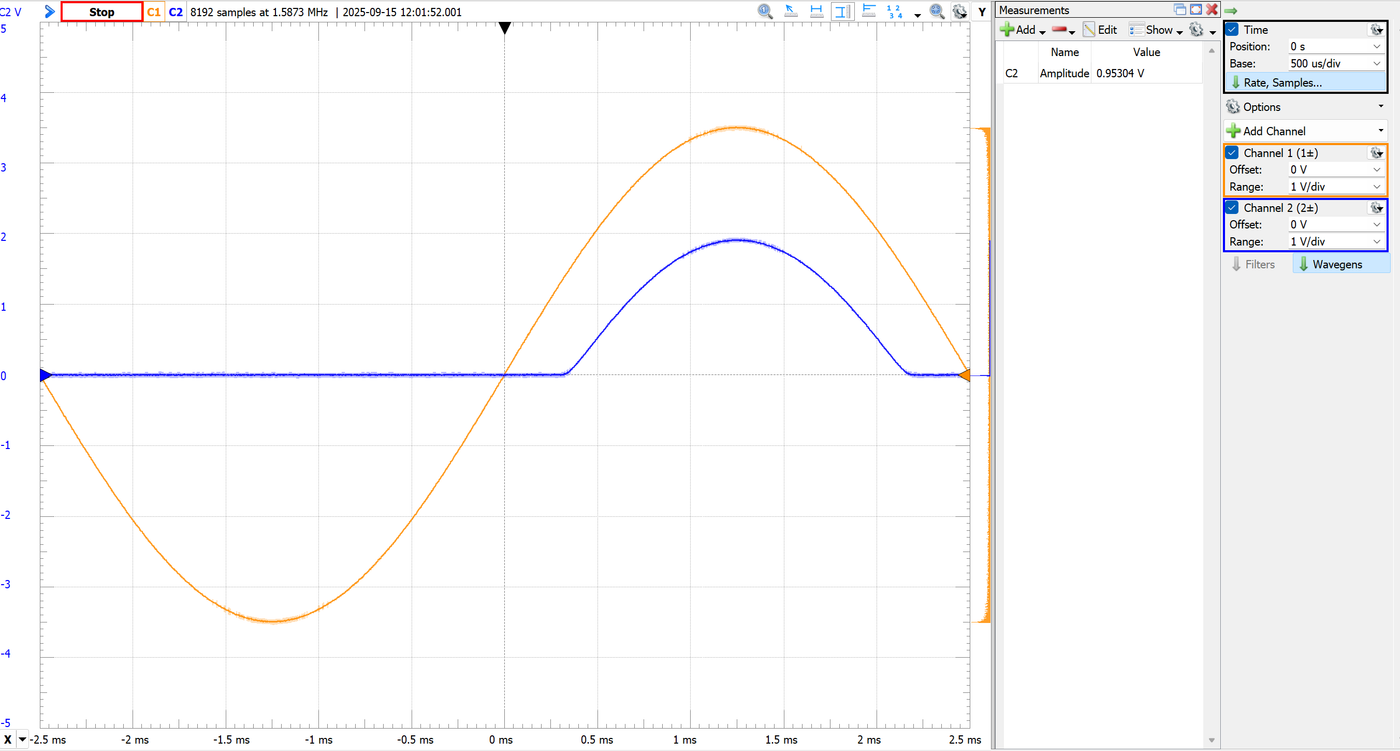Open the Add Channel dropdown arrow

coord(1381,131)
